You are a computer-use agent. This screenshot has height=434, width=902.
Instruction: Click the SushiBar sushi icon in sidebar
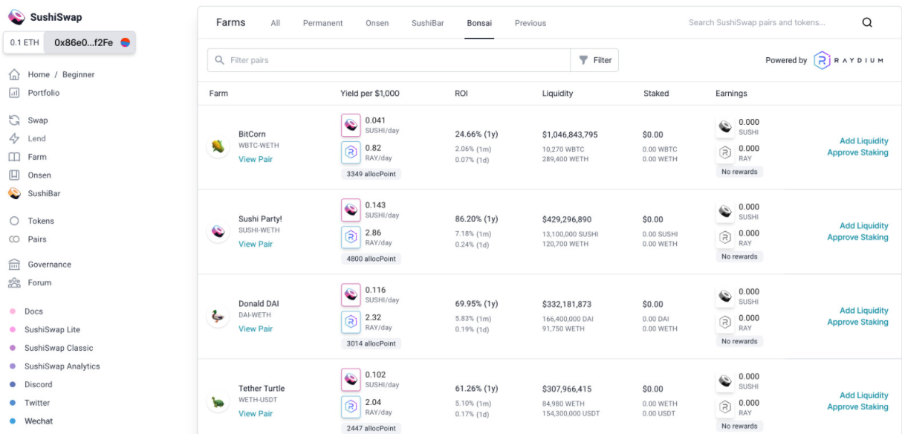point(14,194)
